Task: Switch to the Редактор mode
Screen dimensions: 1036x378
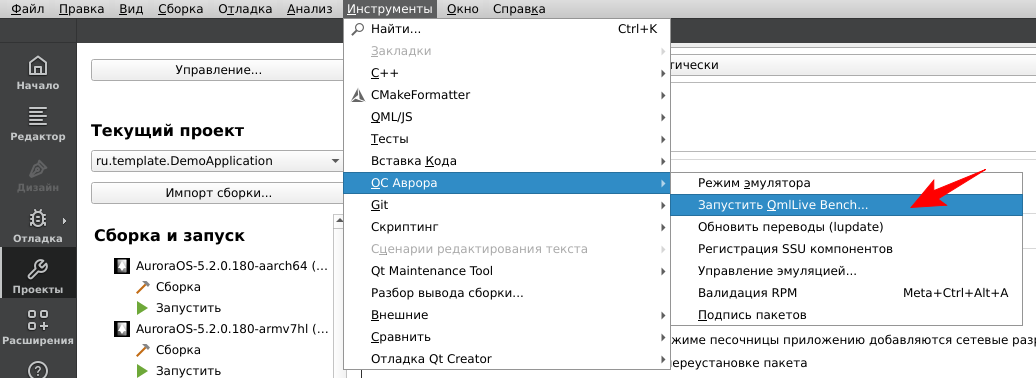Action: (x=38, y=124)
